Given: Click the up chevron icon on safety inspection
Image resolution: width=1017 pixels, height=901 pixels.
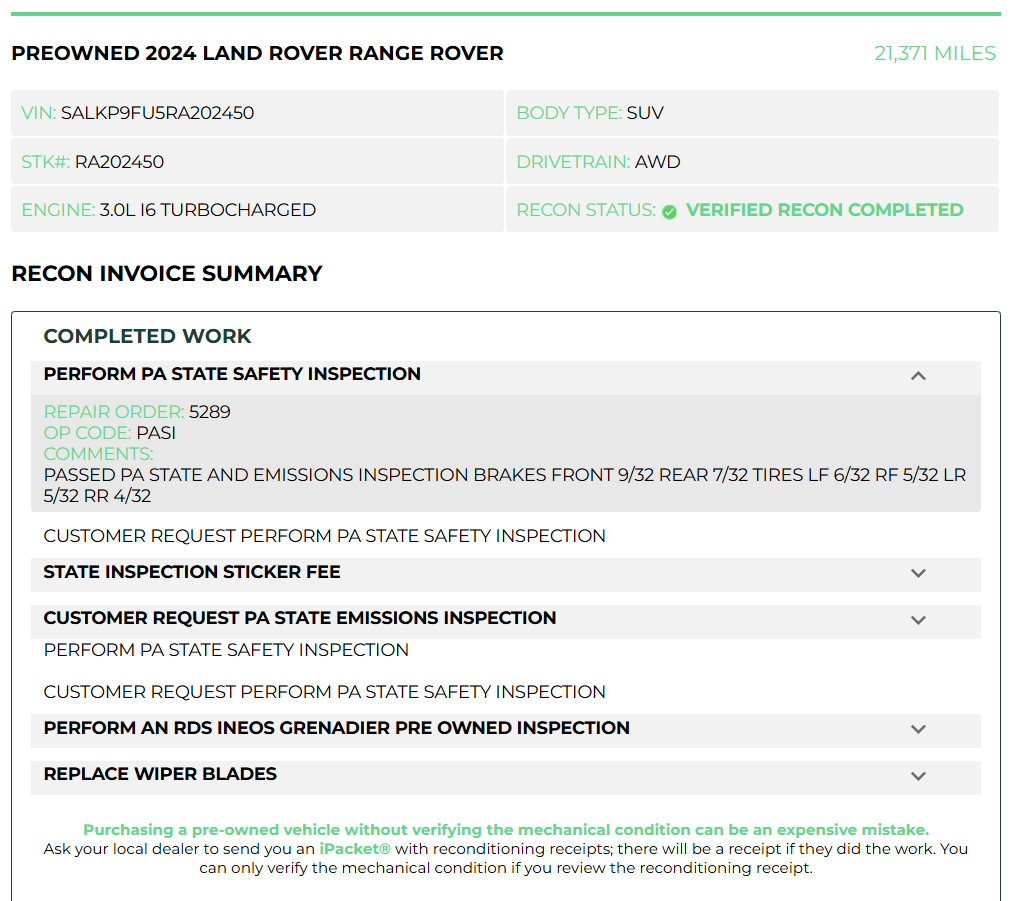Looking at the screenshot, I should (x=918, y=376).
